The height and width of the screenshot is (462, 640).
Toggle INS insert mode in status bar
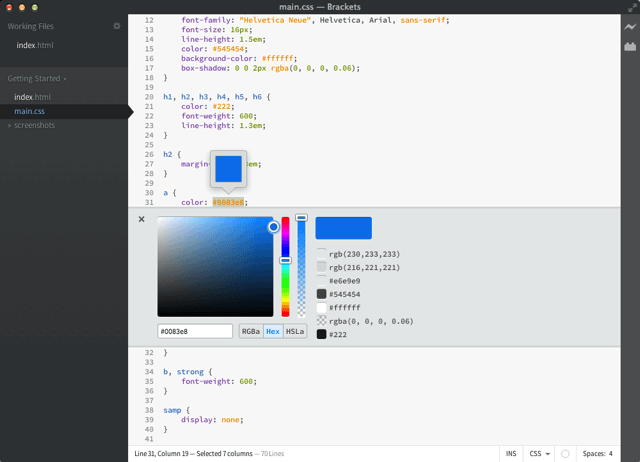[511, 454]
